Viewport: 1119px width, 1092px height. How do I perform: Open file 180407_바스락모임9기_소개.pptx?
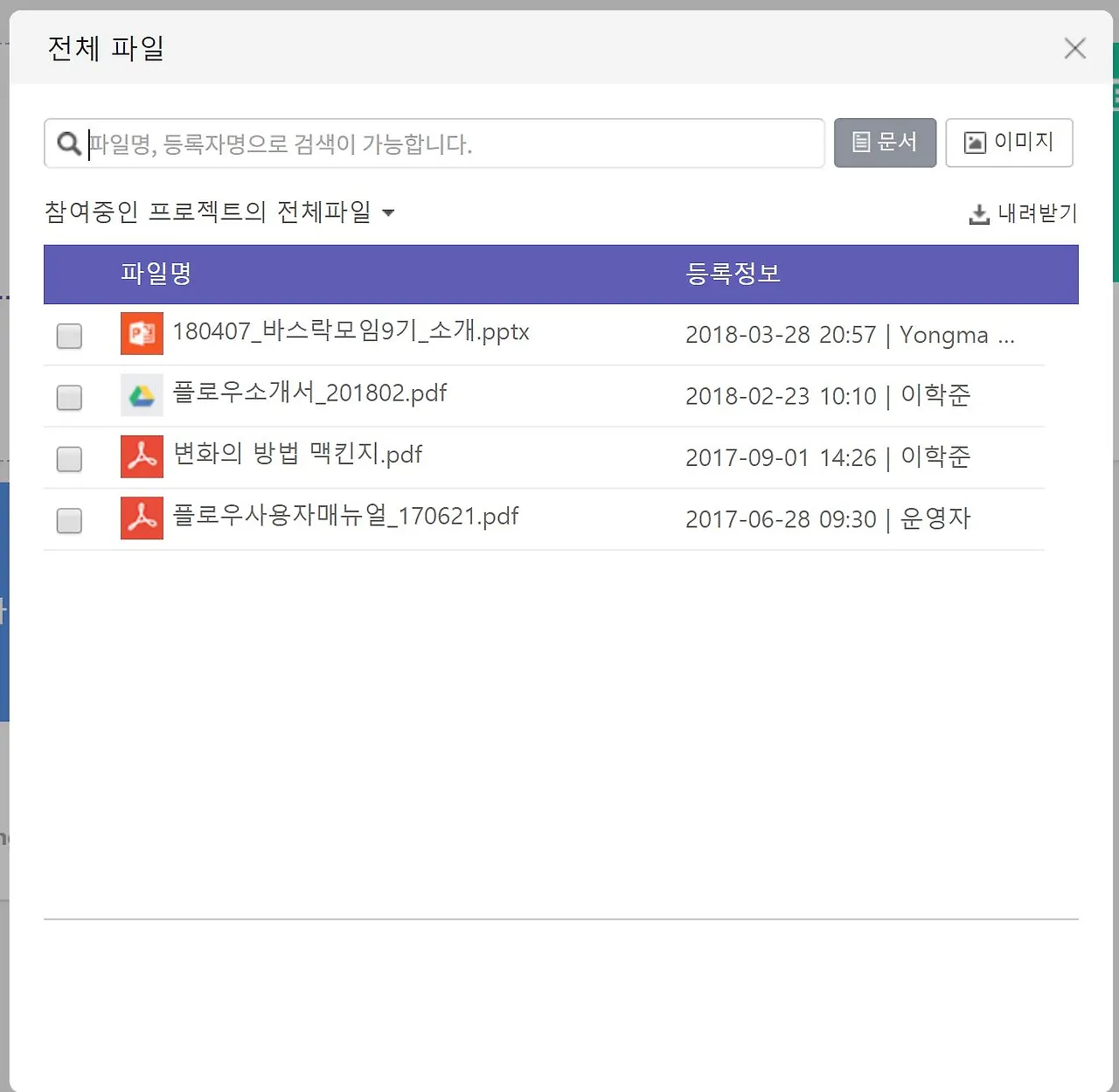[x=351, y=331]
